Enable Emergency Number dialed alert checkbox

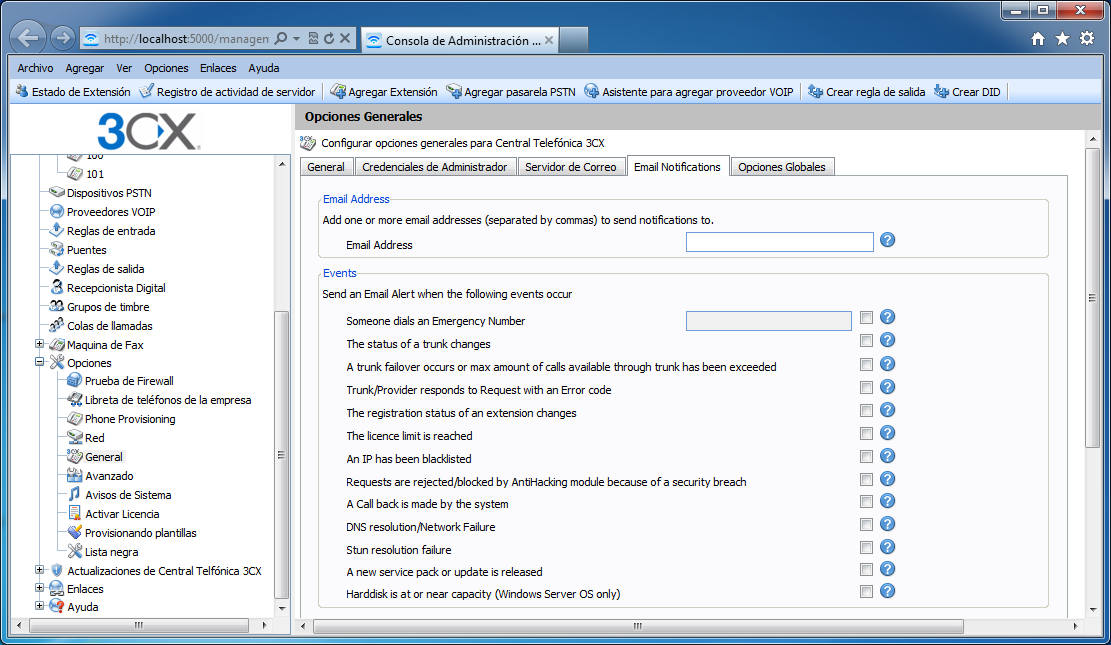click(x=866, y=318)
